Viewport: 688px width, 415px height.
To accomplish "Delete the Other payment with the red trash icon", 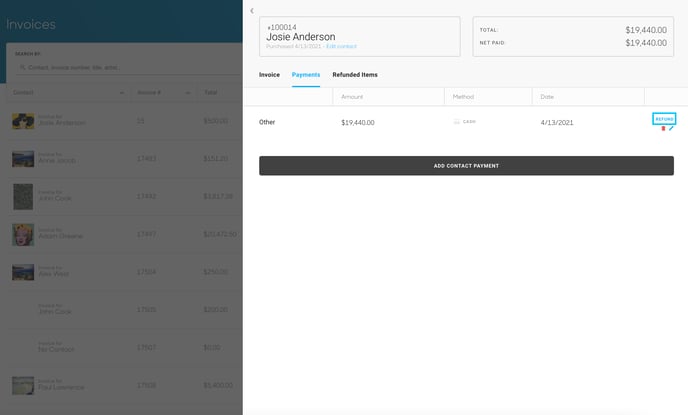I will (663, 129).
